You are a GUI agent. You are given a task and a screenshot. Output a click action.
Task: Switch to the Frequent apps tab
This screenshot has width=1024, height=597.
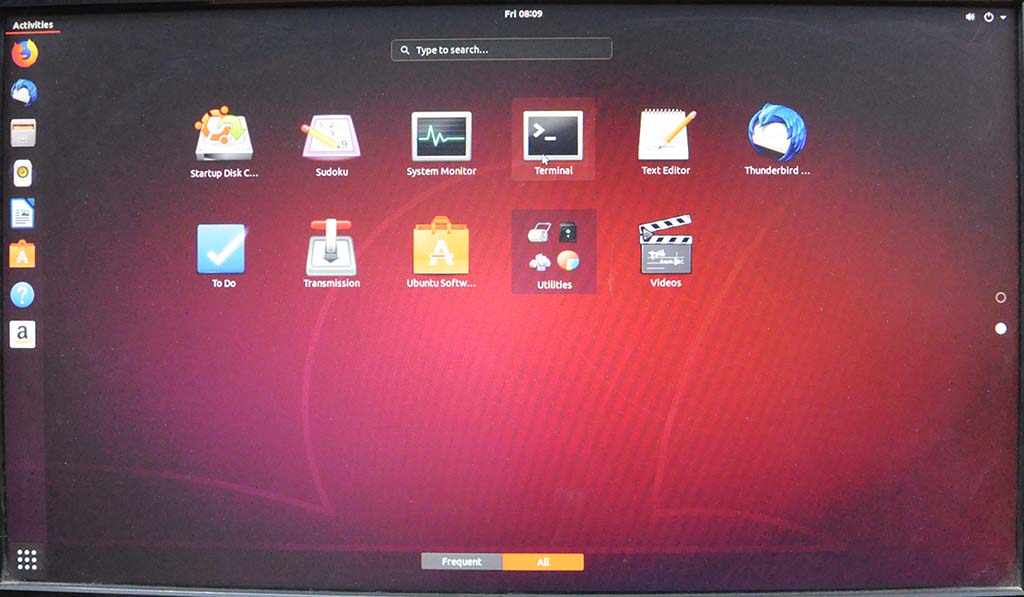[x=462, y=562]
